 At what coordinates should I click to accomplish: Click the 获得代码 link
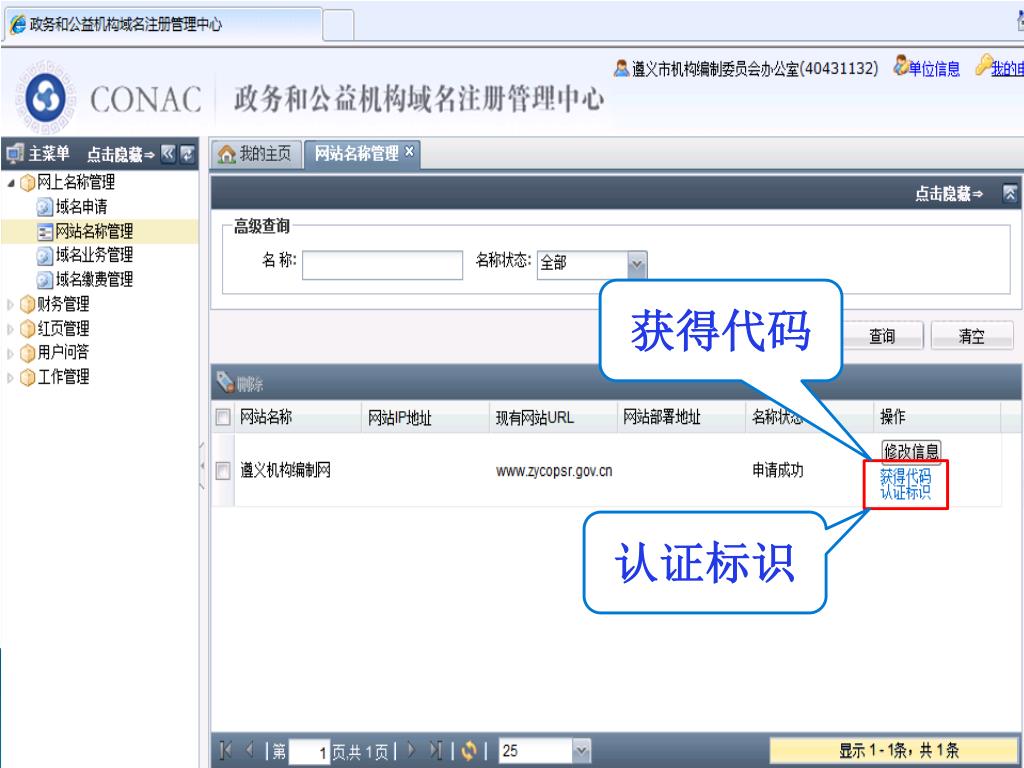[905, 477]
